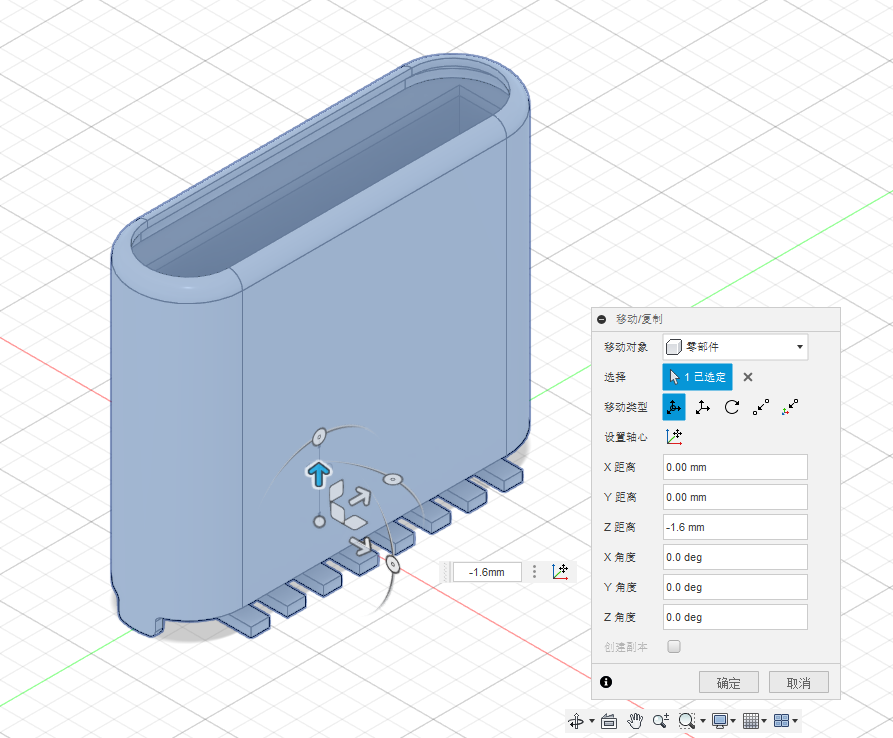Click the X 距离 input field
The height and width of the screenshot is (738, 893).
click(x=735, y=467)
